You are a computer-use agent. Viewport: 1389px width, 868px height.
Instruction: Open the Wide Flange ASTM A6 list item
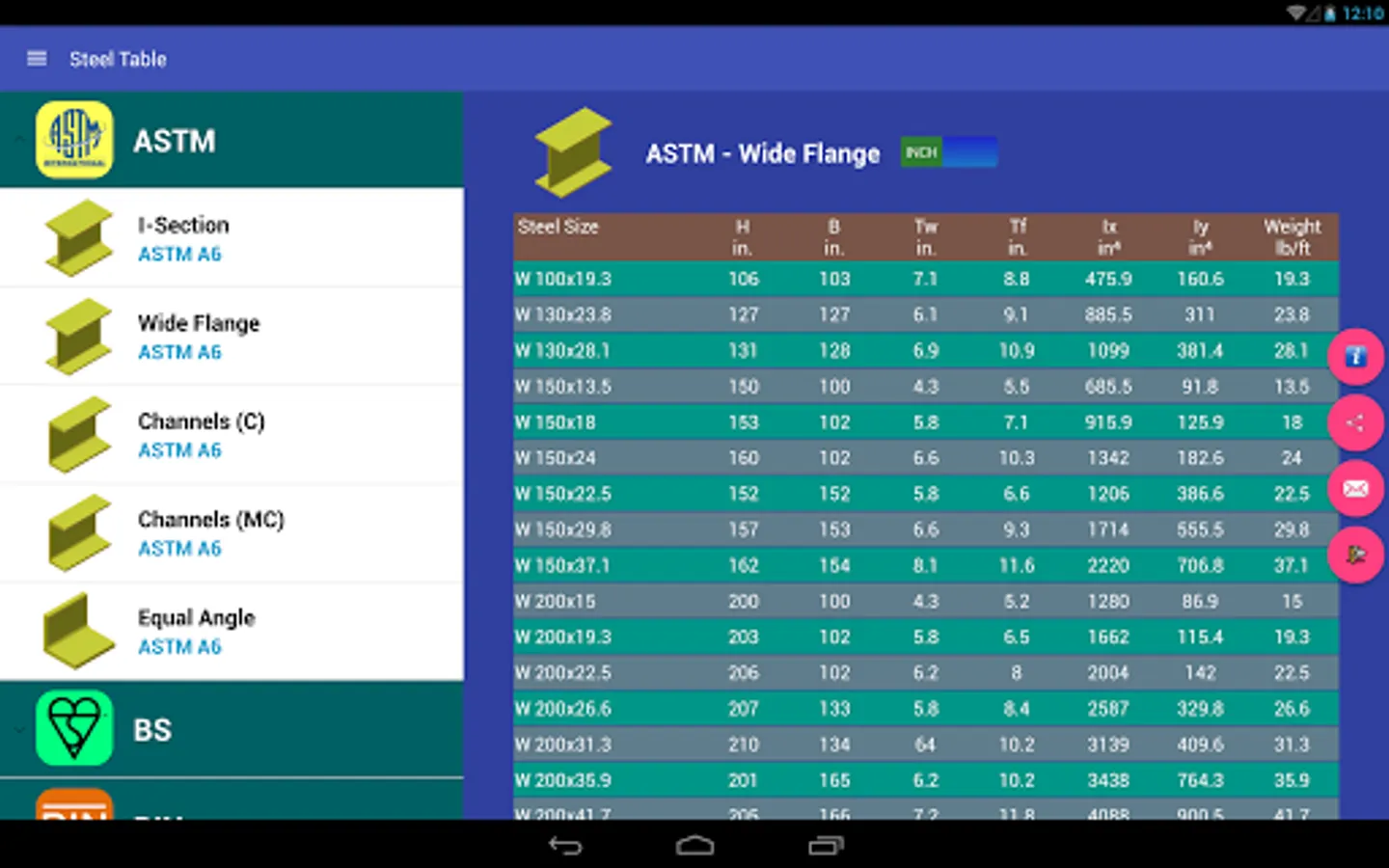[x=231, y=337]
